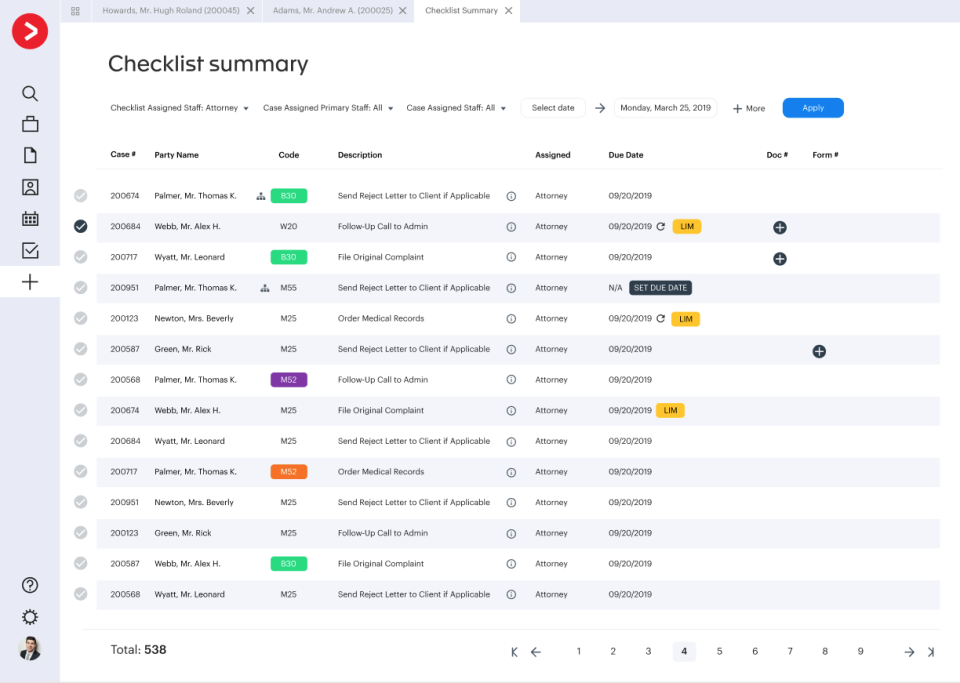This screenshot has height=683, width=960.
Task: Open the Select date picker
Action: coord(552,107)
